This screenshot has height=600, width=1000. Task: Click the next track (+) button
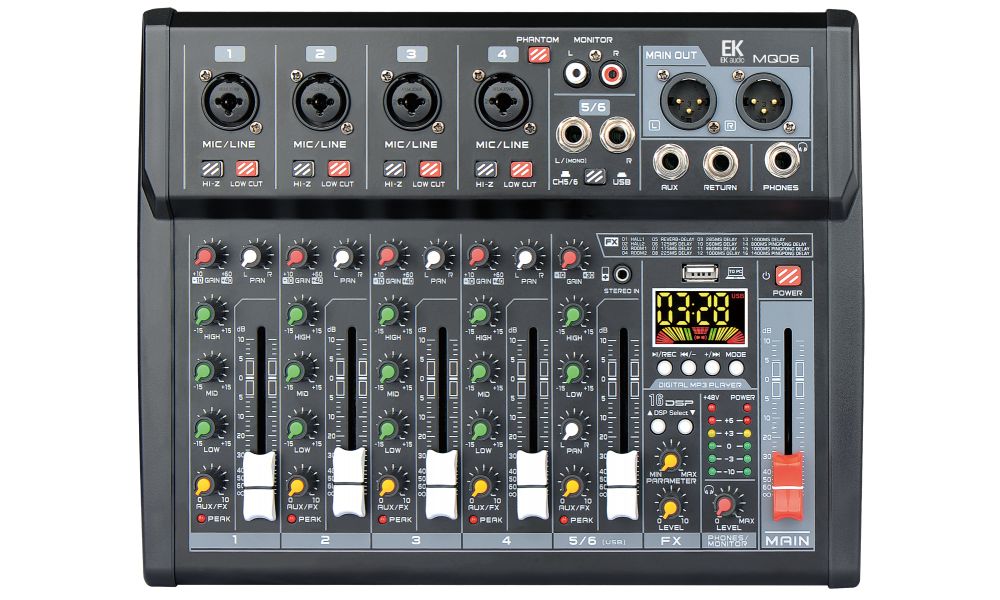712,368
